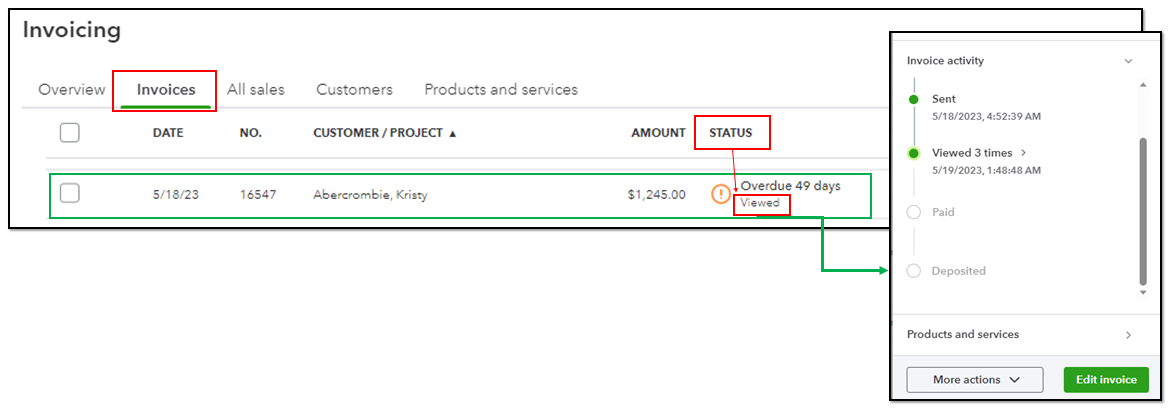Click the sort arrow beside Customer / Project

click(x=453, y=133)
